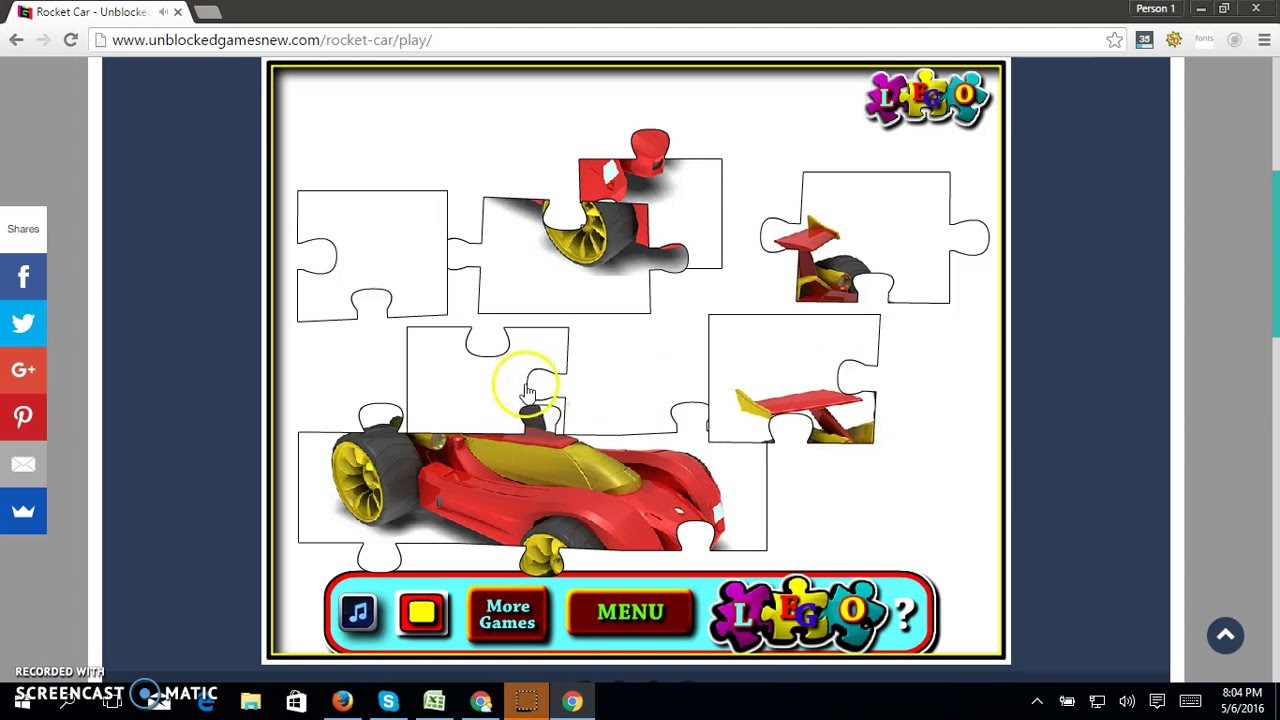Show hidden system tray icons
Screen dimensions: 1280x720
1037,702
